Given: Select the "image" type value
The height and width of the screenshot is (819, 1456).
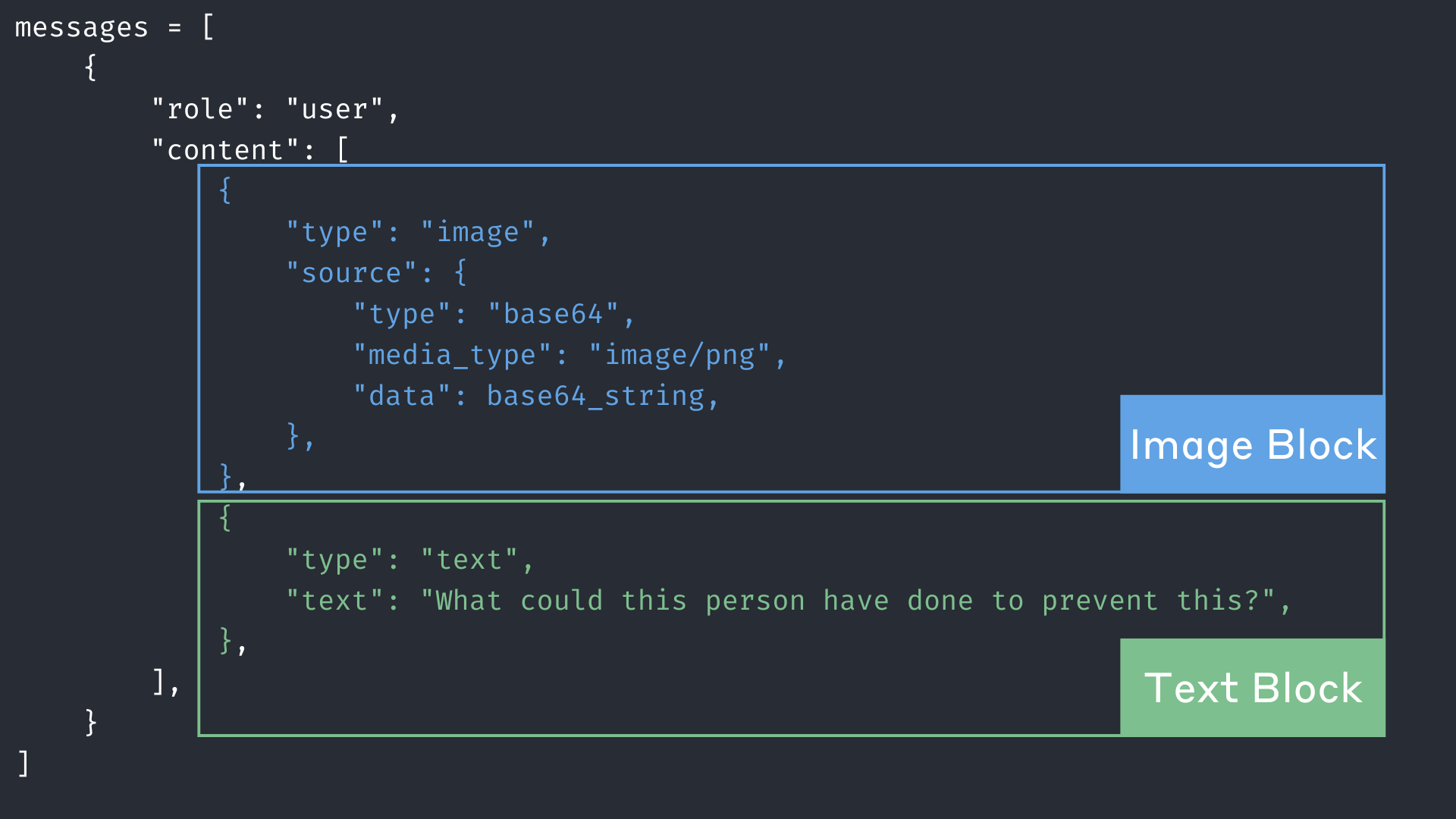Looking at the screenshot, I should (x=478, y=233).
